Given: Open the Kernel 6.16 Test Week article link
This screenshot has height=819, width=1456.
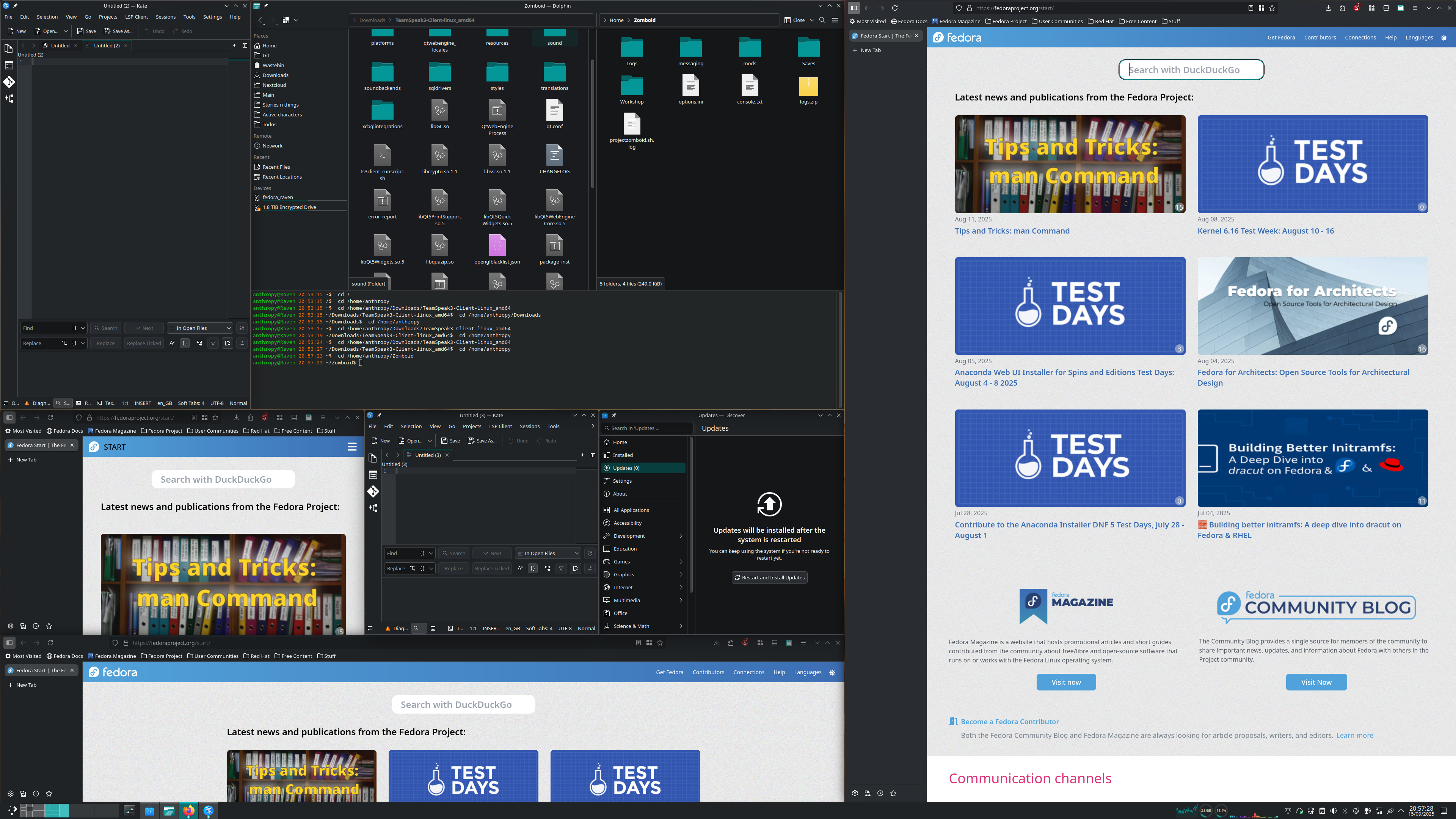Looking at the screenshot, I should click(1266, 231).
